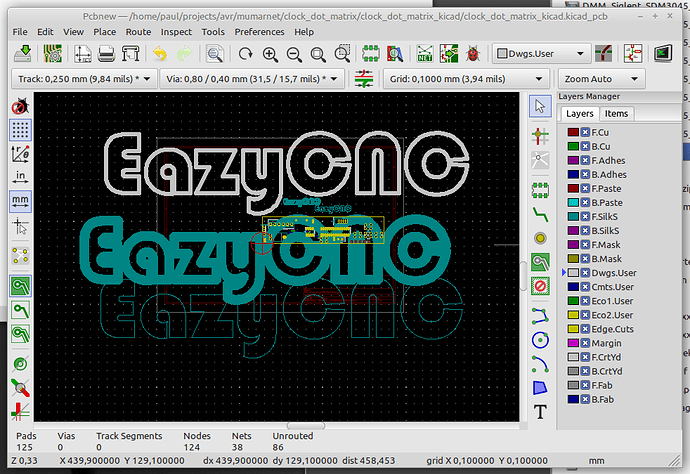Viewport: 690px width, 474px height.
Task: Select the Add keepout area tool
Action: click(x=540, y=286)
